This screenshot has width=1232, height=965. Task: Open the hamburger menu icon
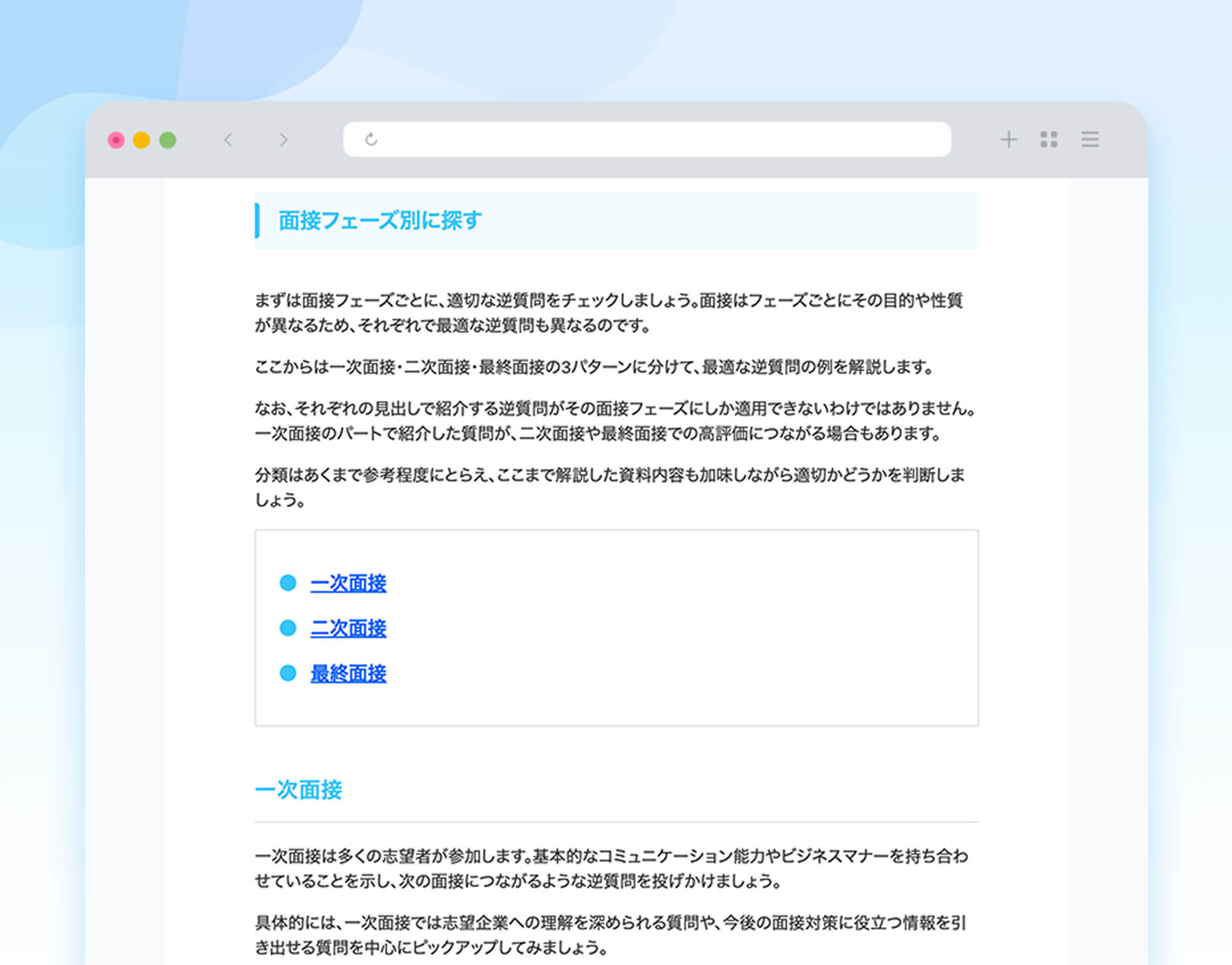[1090, 140]
